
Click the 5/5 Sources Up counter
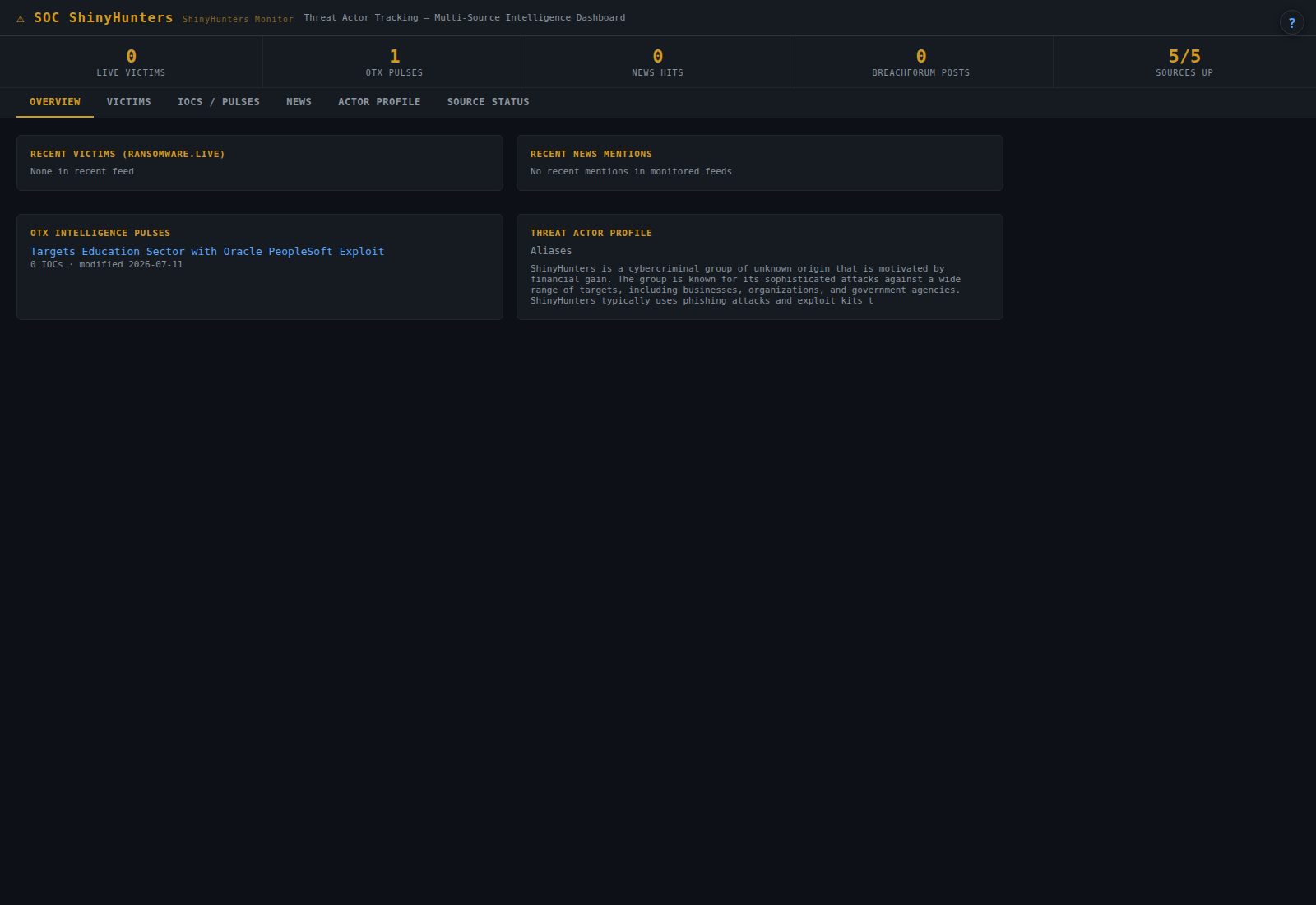(x=1184, y=62)
